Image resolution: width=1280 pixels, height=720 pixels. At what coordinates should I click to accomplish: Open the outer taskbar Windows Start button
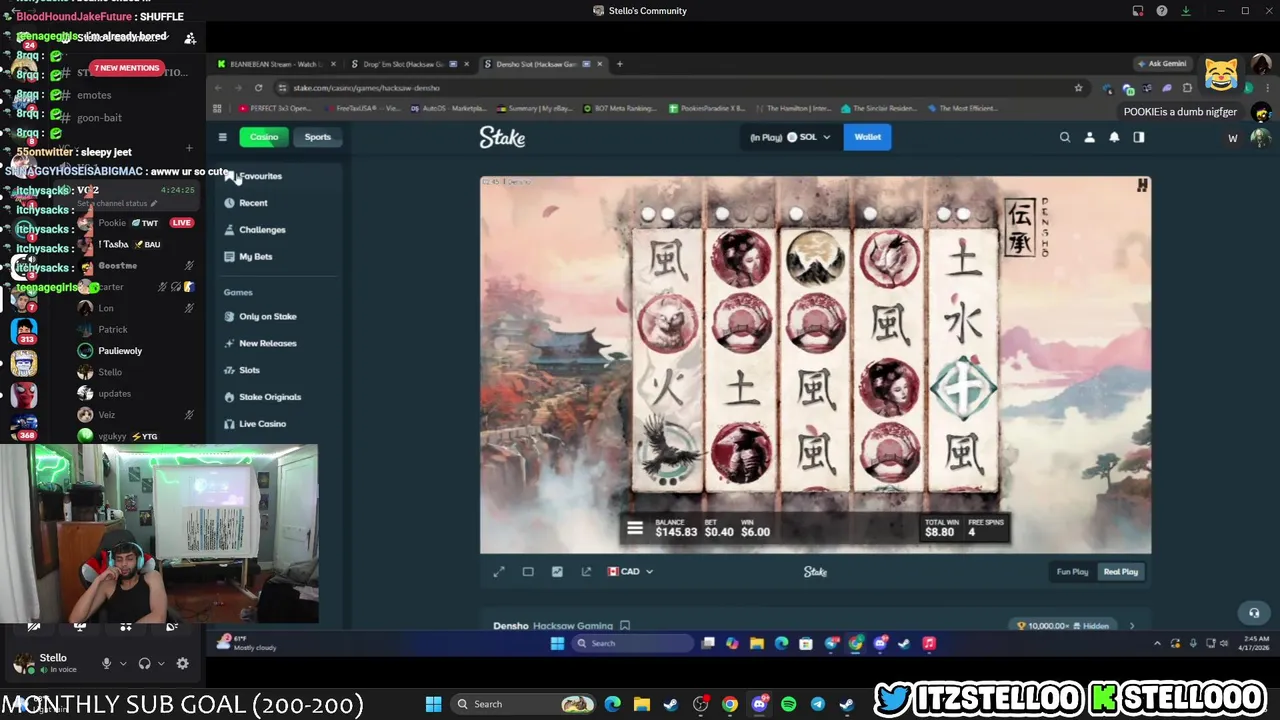433,704
